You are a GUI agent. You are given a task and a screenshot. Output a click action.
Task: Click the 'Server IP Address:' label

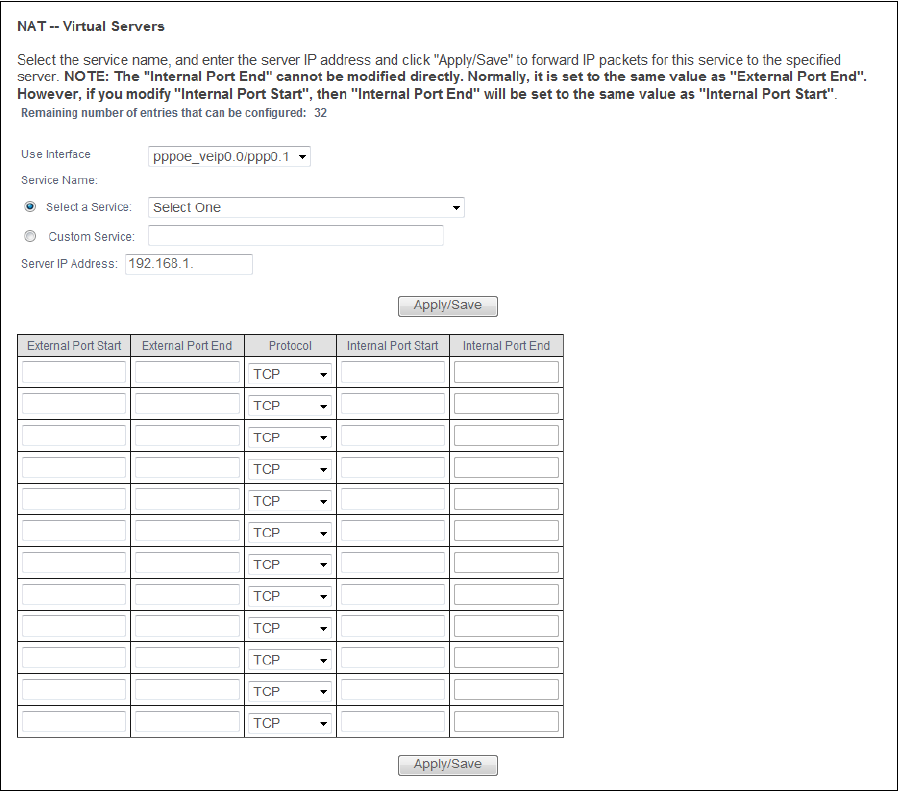[x=69, y=264]
